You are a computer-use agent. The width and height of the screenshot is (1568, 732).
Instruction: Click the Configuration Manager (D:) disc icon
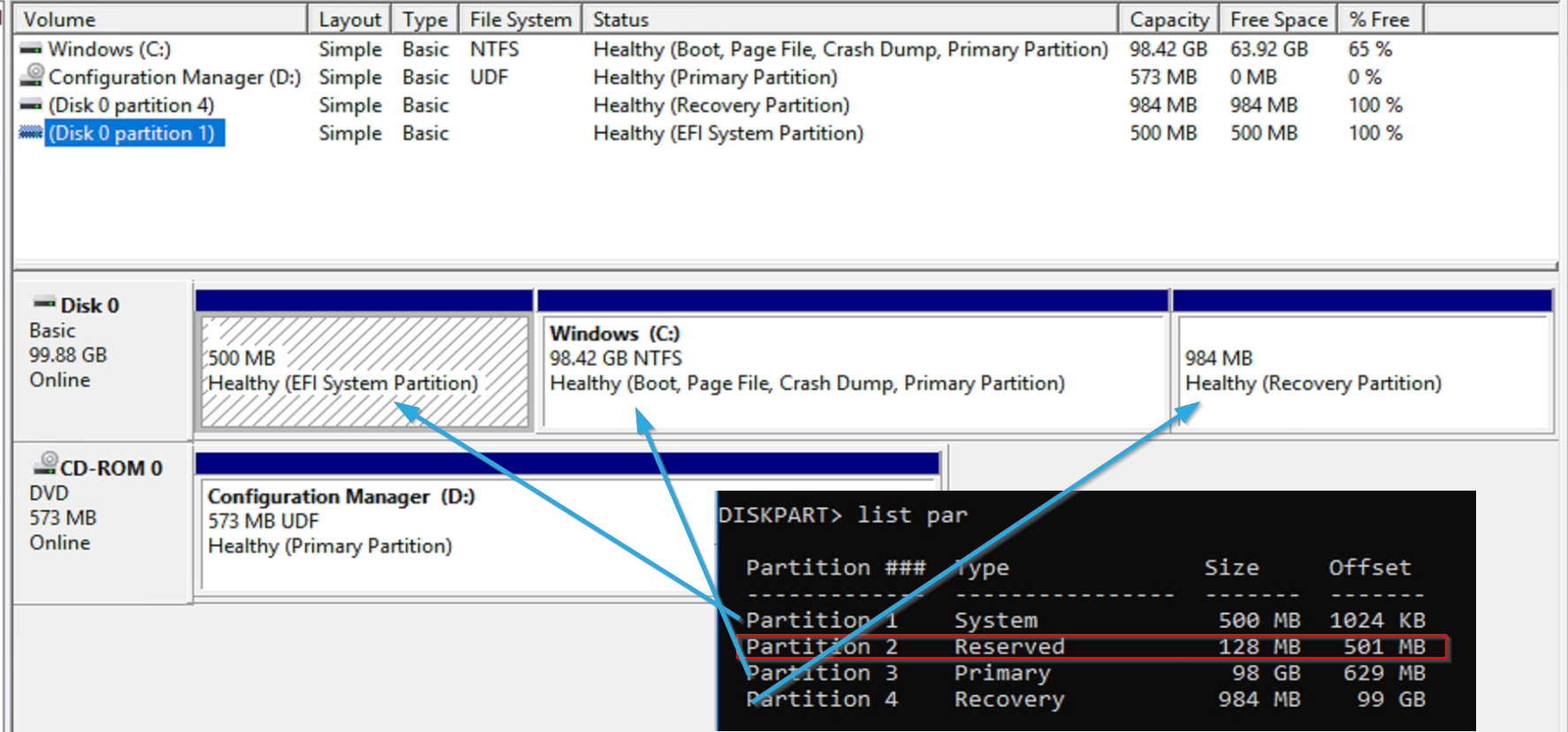point(32,76)
